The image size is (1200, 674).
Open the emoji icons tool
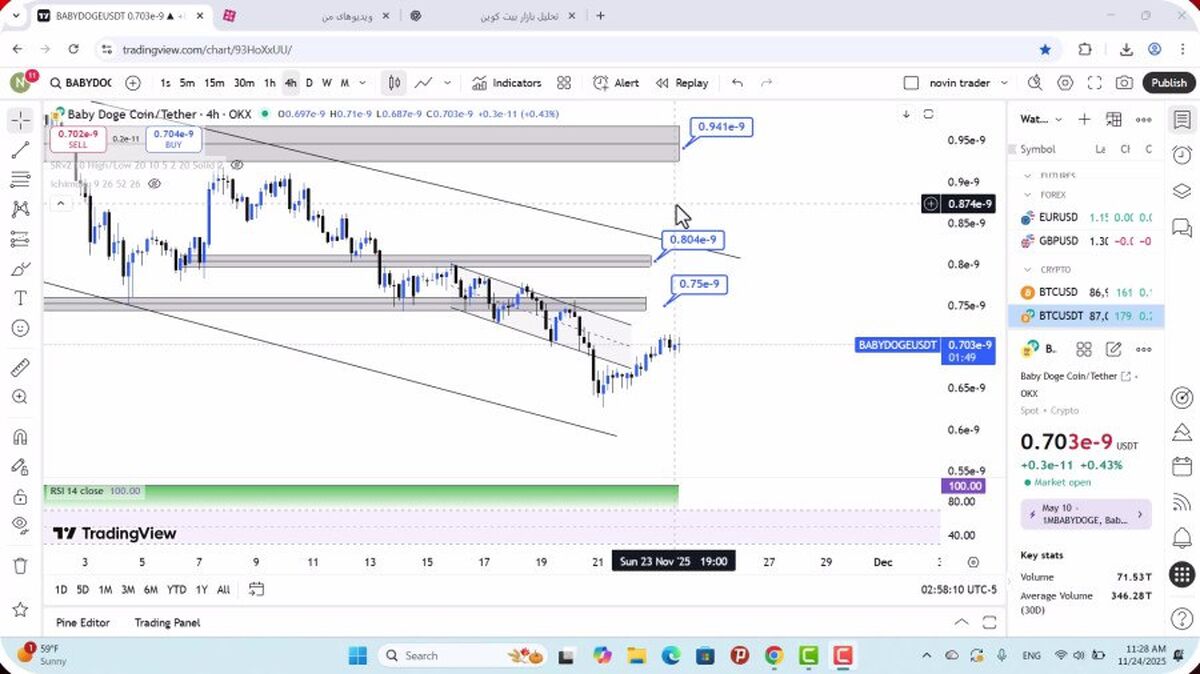point(21,328)
